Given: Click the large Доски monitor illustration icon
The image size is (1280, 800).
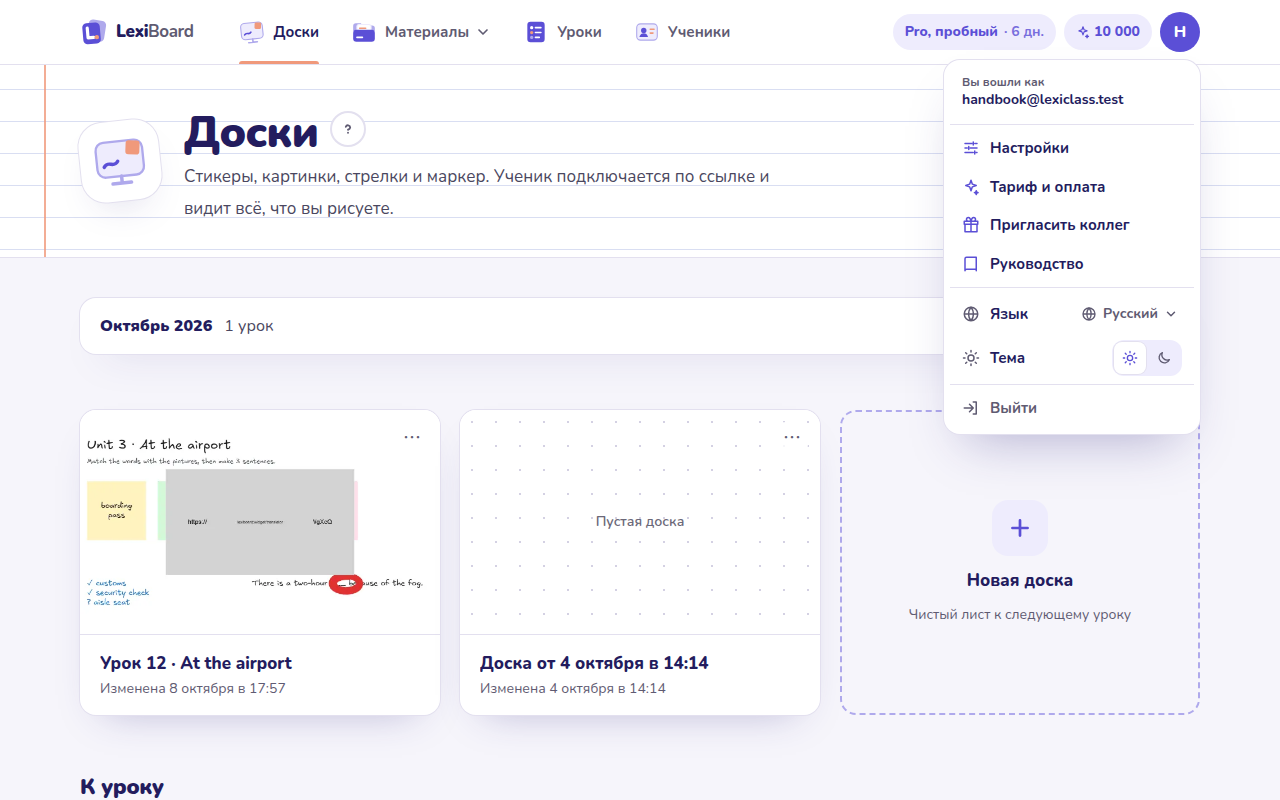Looking at the screenshot, I should 120,160.
